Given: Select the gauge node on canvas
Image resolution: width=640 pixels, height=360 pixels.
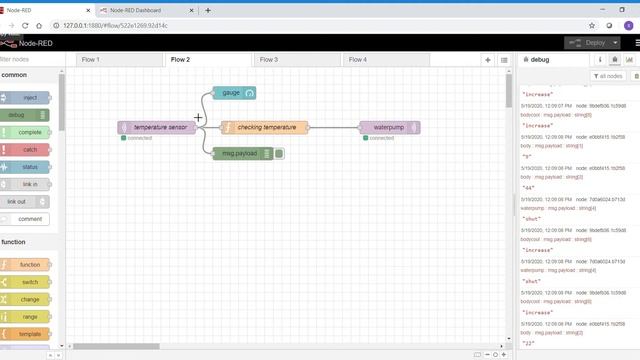Looking at the screenshot, I should click(234, 93).
